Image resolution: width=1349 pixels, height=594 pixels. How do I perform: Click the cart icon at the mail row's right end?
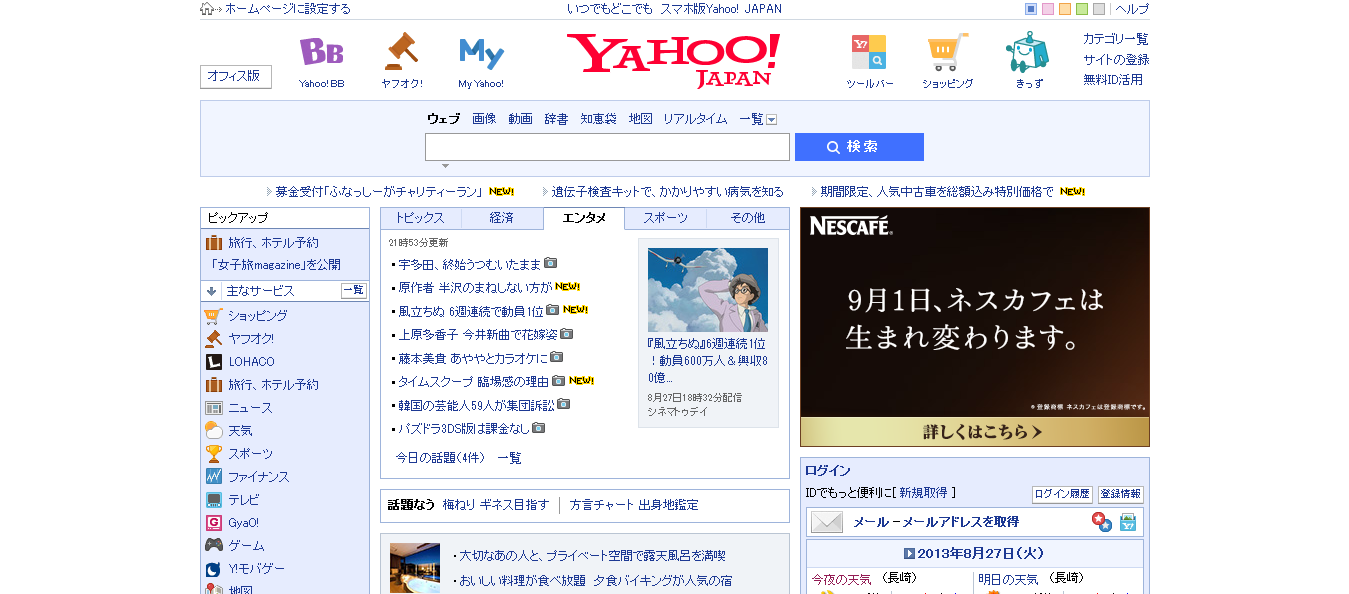(x=1128, y=522)
